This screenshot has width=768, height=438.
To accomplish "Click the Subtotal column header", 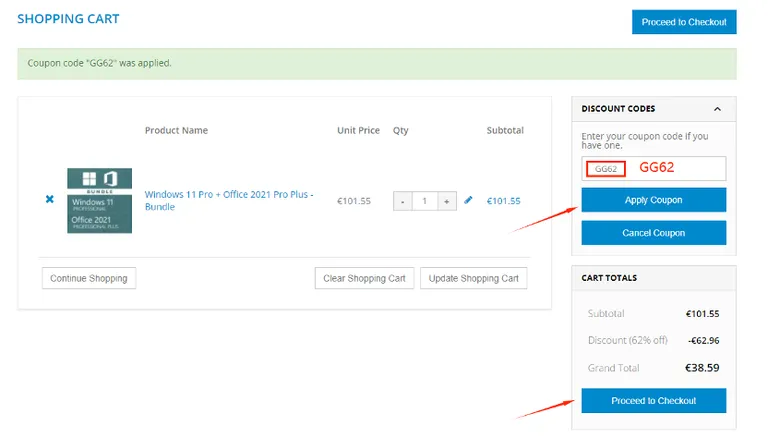I will [505, 130].
